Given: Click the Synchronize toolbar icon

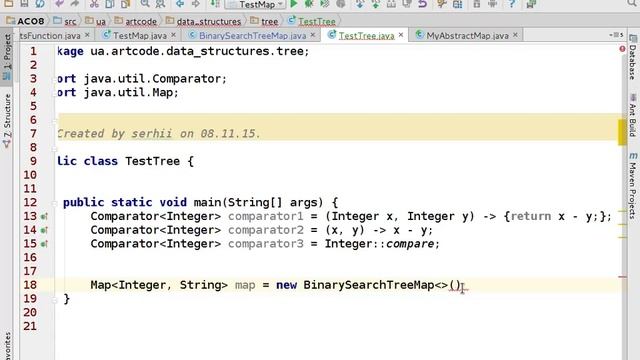Looking at the screenshot, I should (40, 4).
